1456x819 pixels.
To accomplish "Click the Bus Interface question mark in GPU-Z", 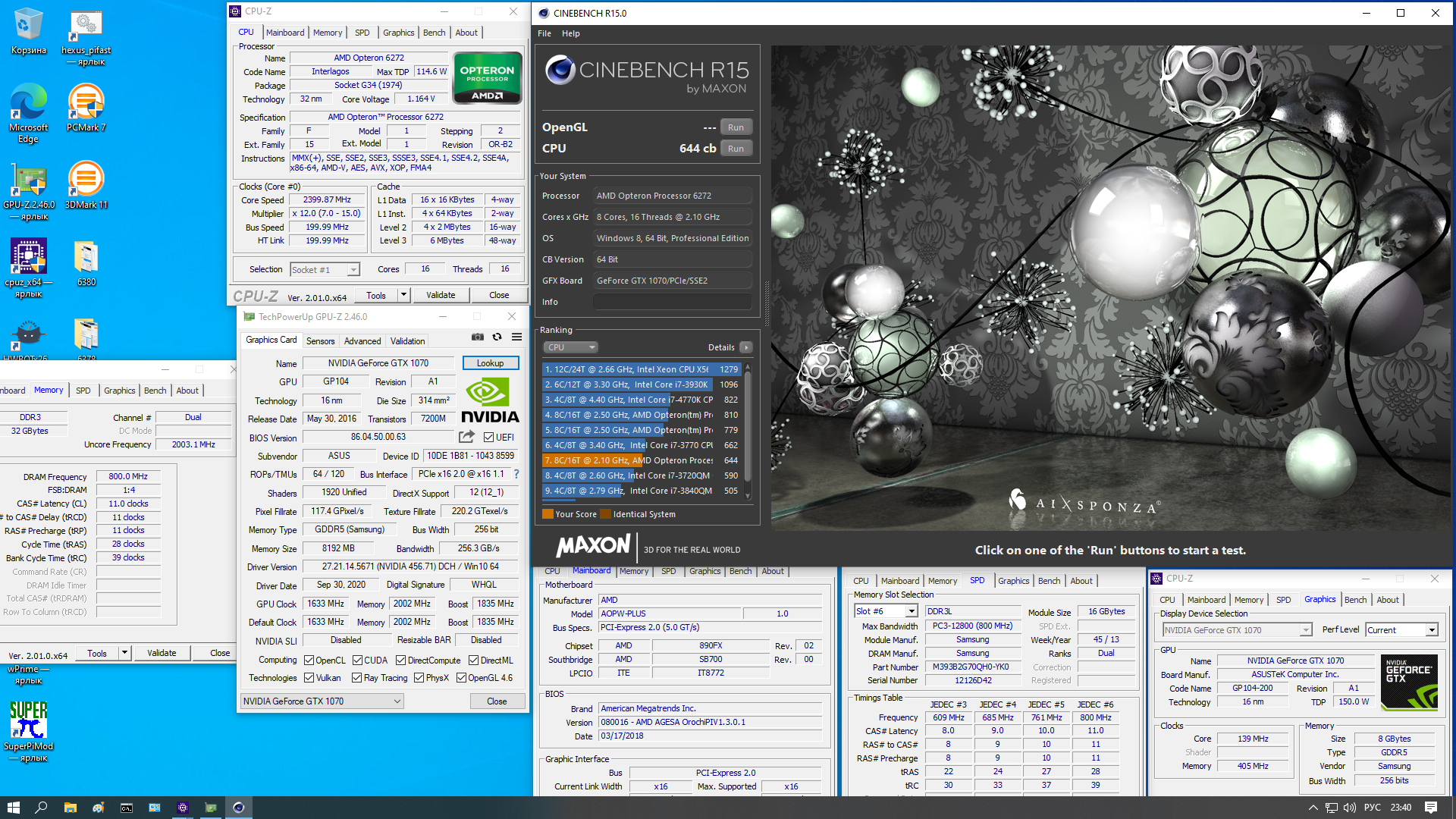I will 516,474.
